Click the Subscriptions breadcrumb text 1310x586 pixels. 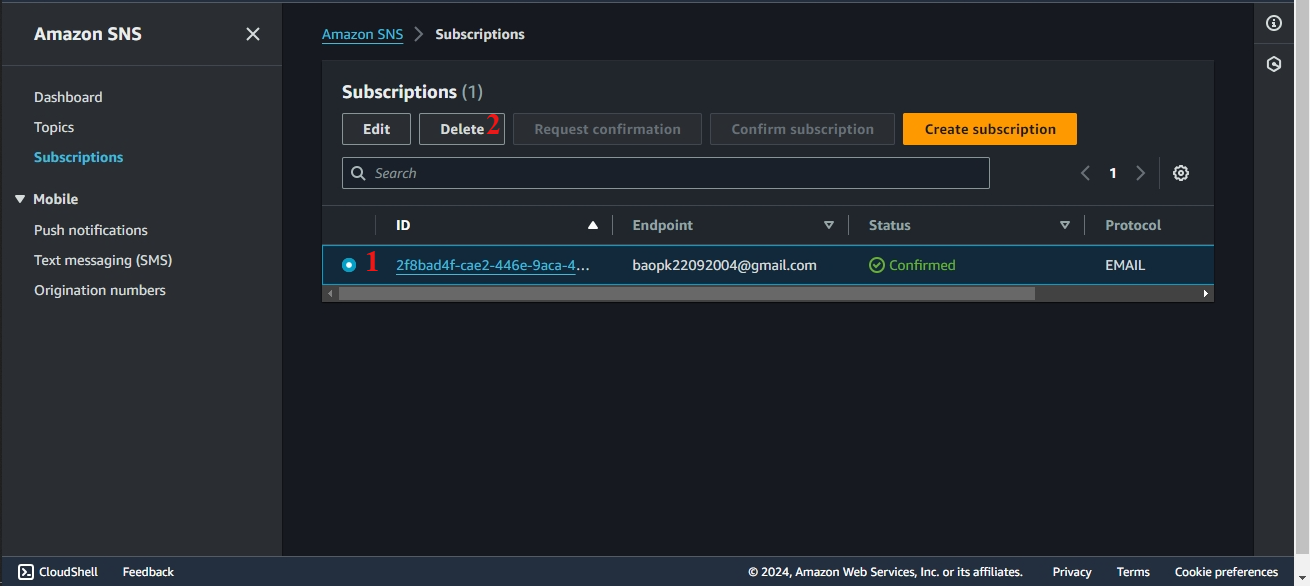click(480, 34)
